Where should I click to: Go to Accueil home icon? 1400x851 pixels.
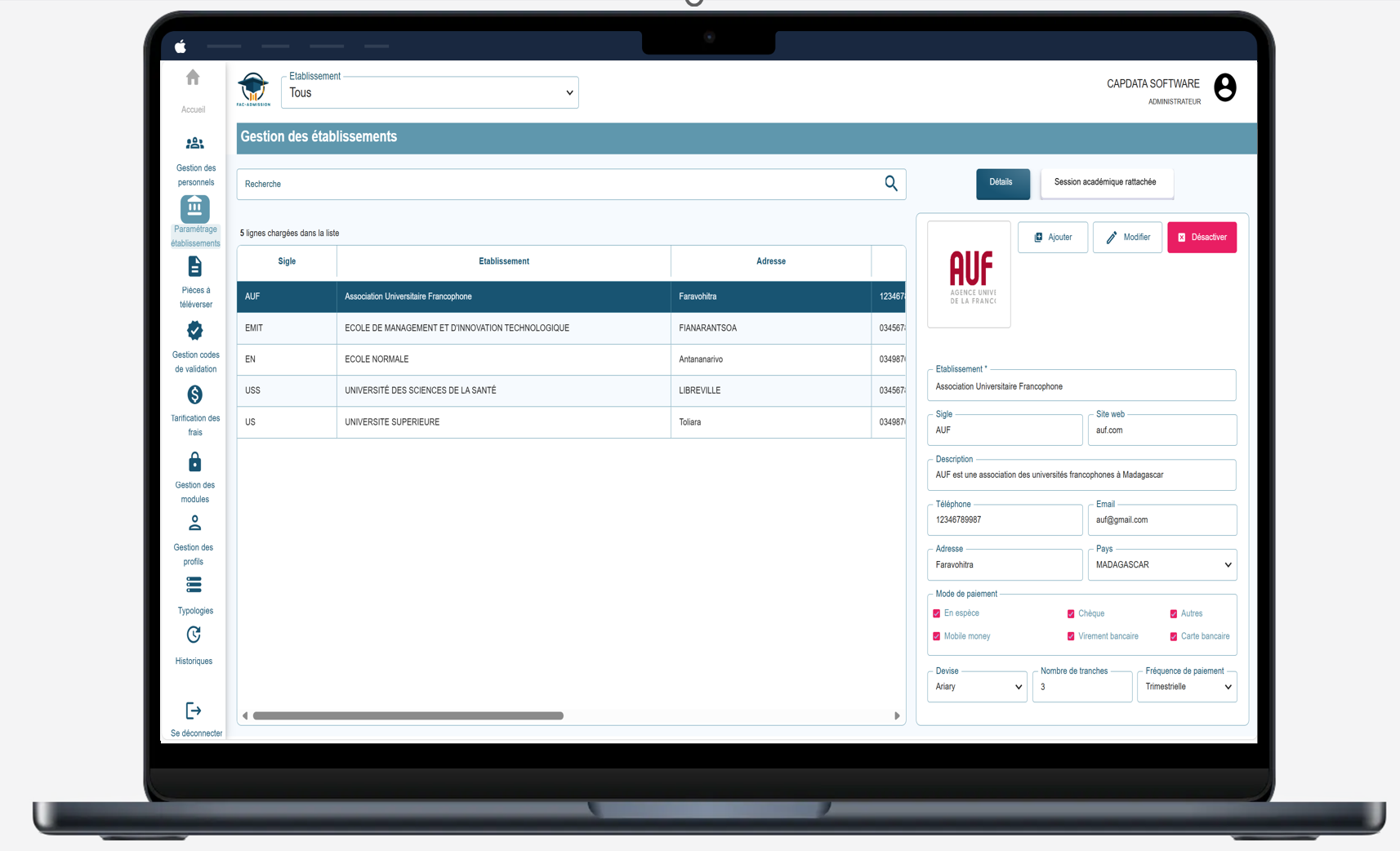point(193,78)
